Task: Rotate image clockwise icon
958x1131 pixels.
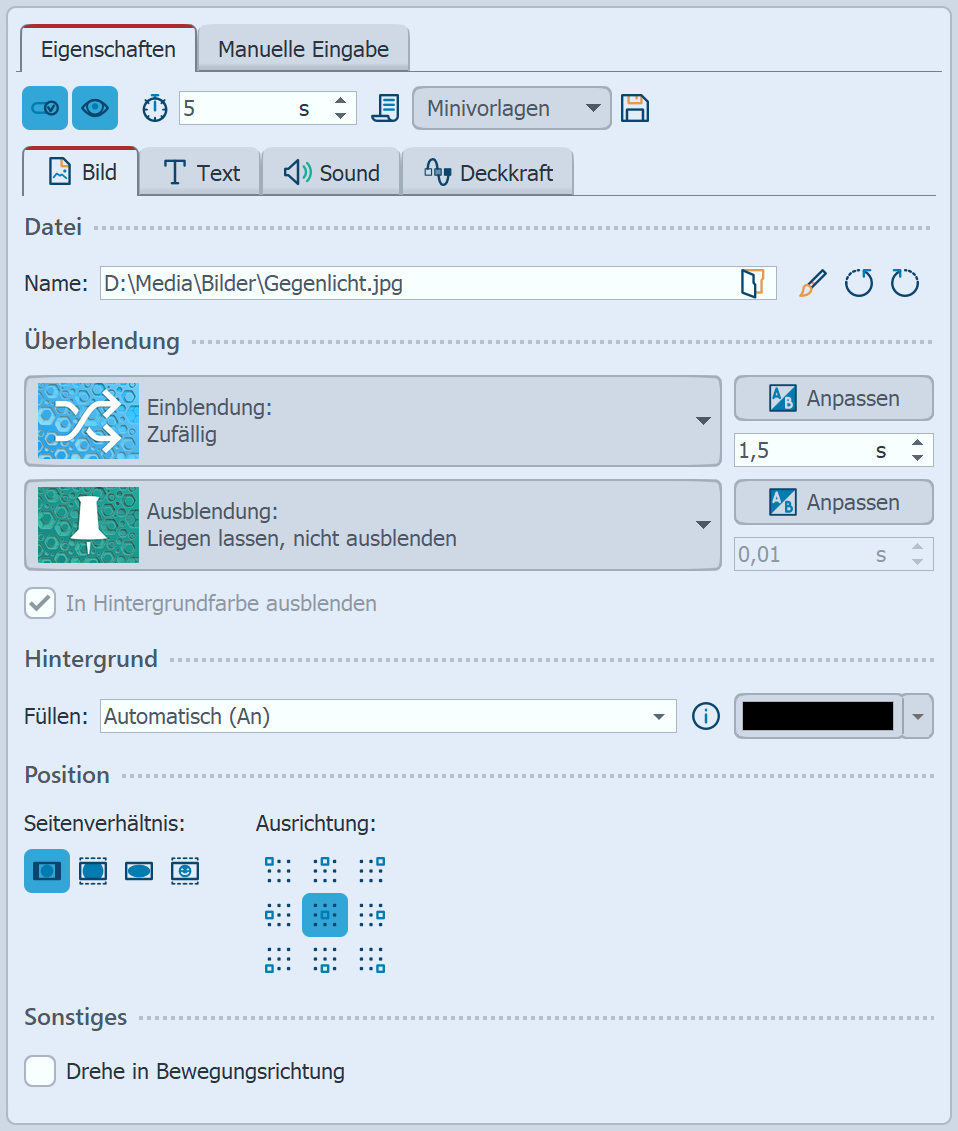Action: point(904,284)
